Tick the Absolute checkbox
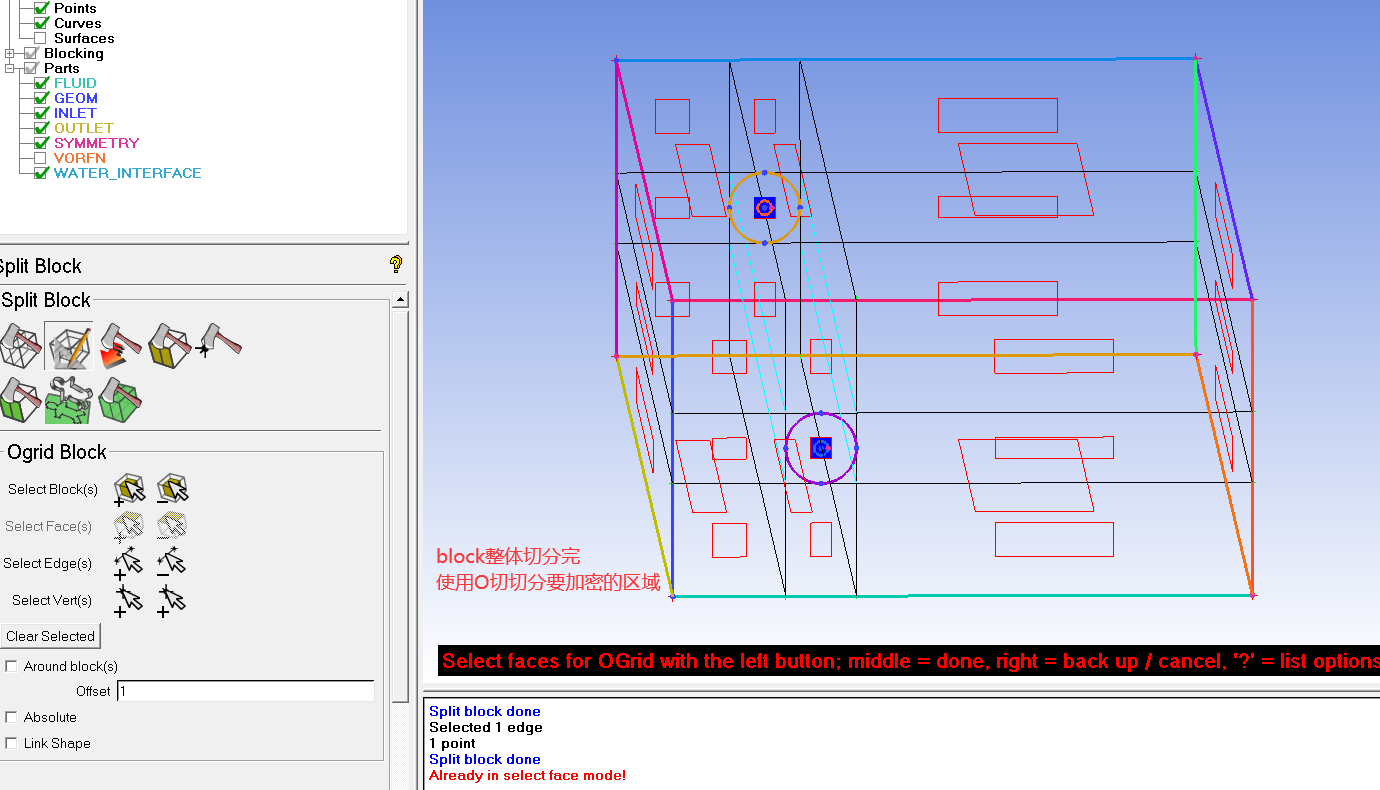Viewport: 1380px width, 790px height. tap(12, 717)
